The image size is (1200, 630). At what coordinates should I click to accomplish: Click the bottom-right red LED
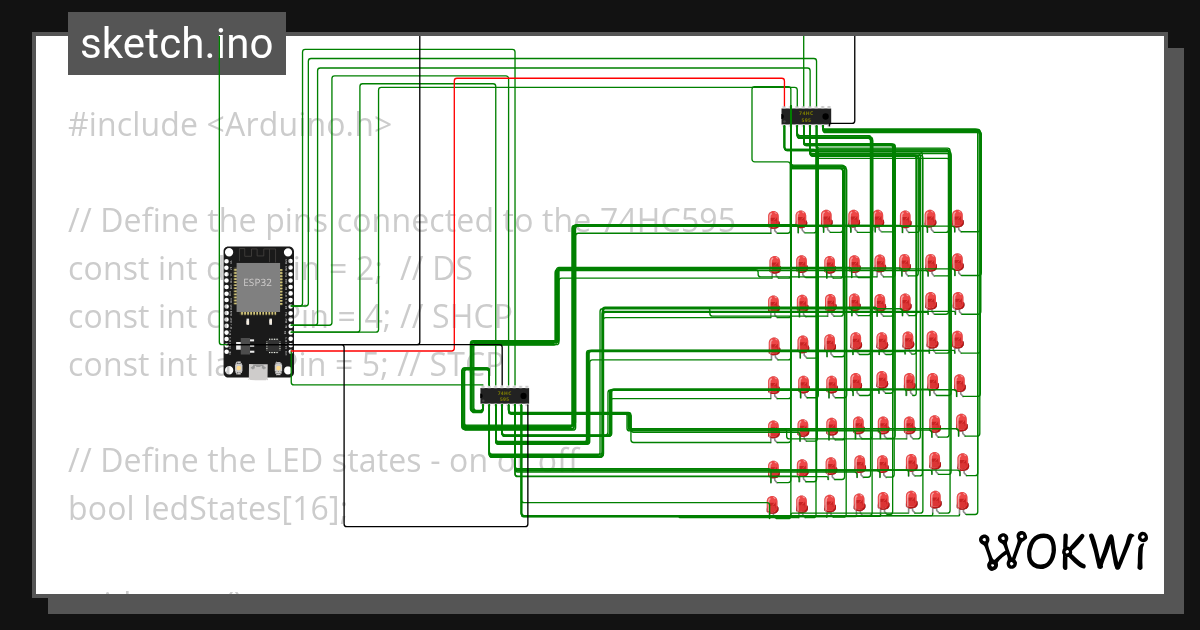[962, 503]
